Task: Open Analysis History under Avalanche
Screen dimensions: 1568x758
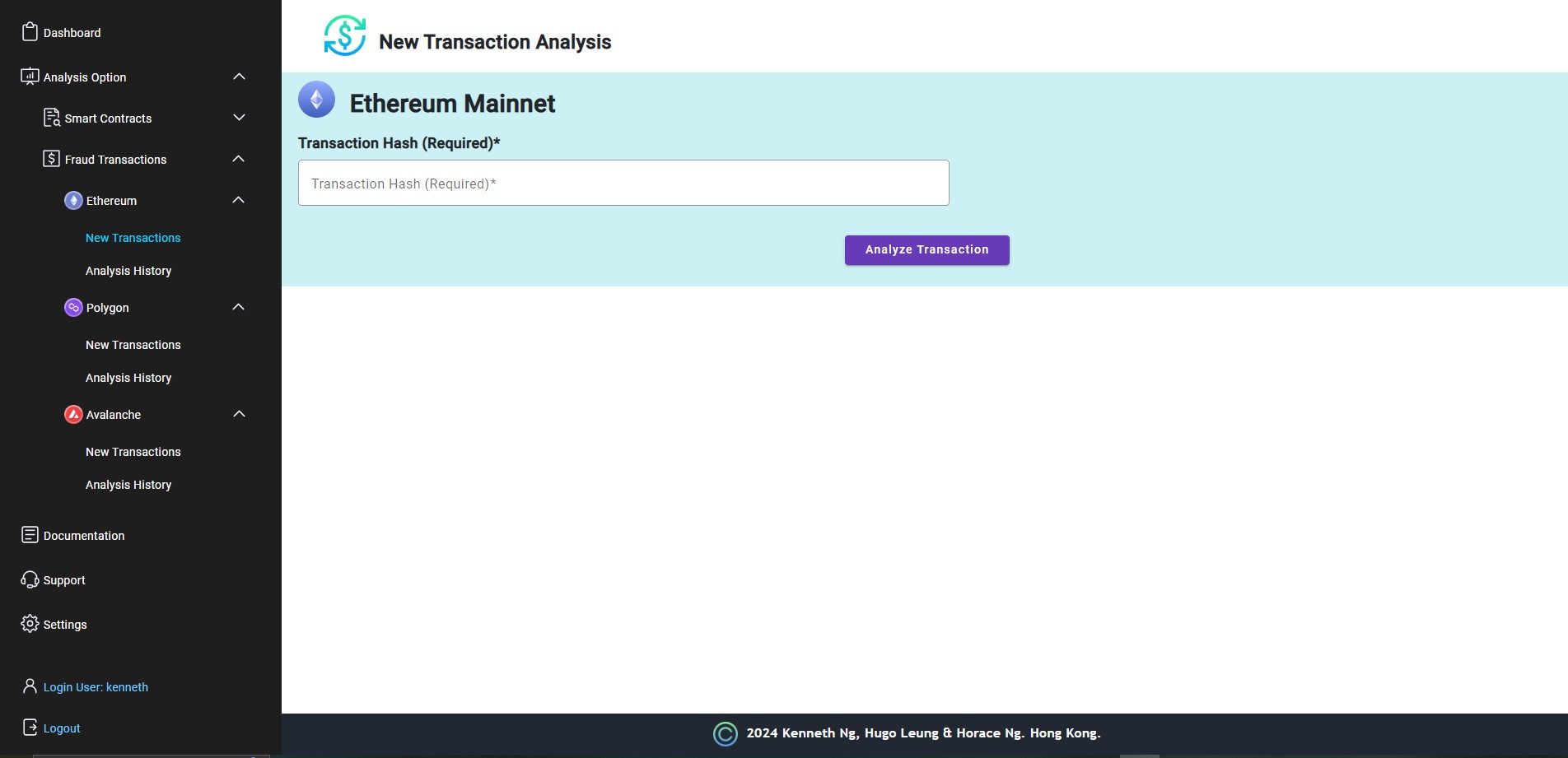Action: click(x=128, y=485)
